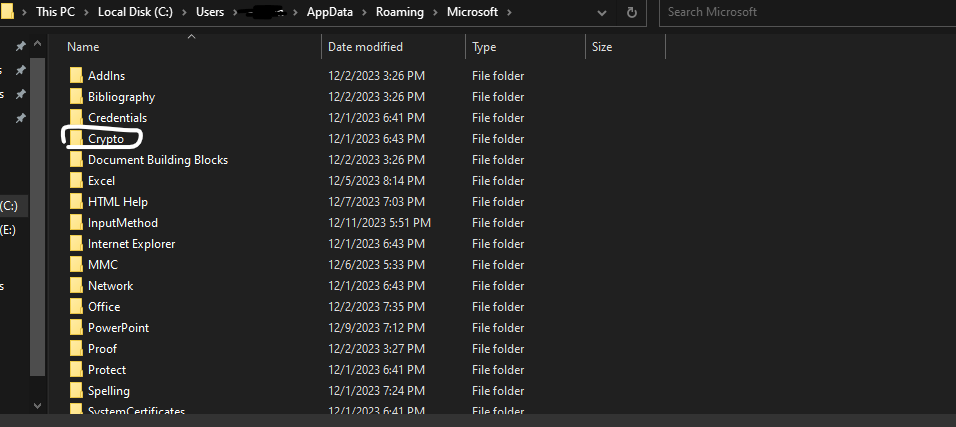Click the Excel folder icon
The image size is (956, 427).
pyautogui.click(x=76, y=181)
